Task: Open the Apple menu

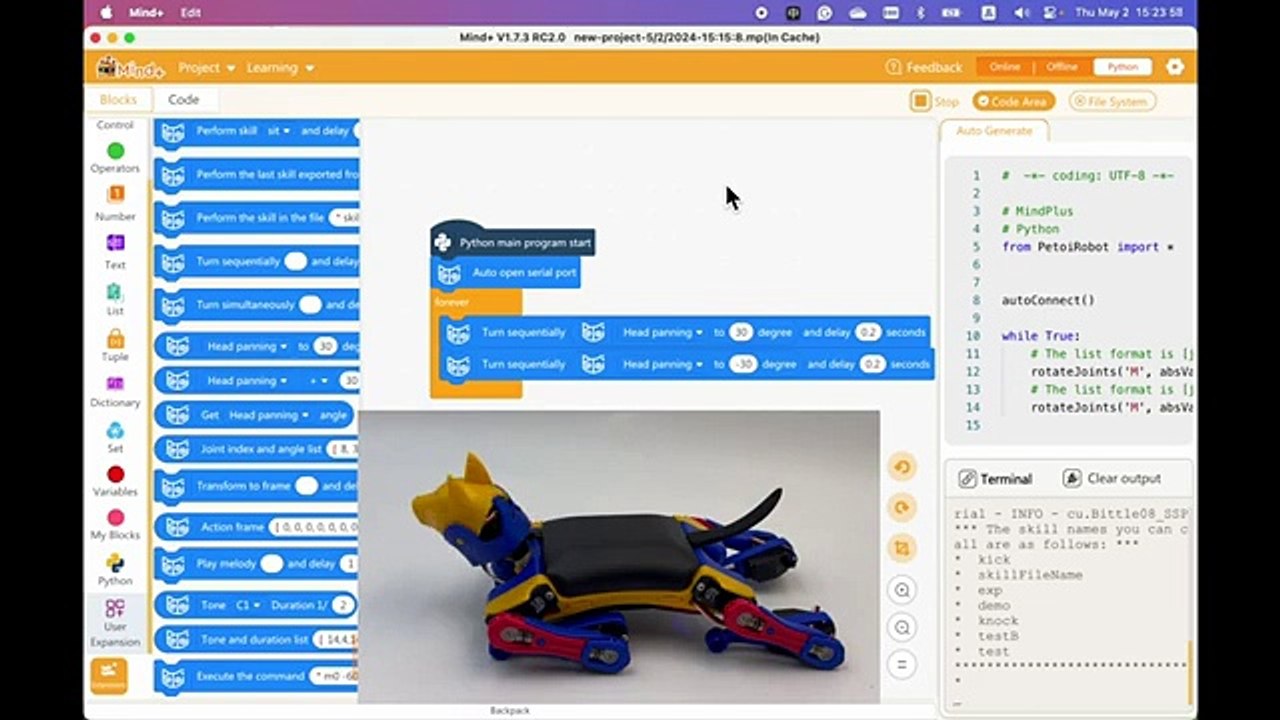Action: 106,13
